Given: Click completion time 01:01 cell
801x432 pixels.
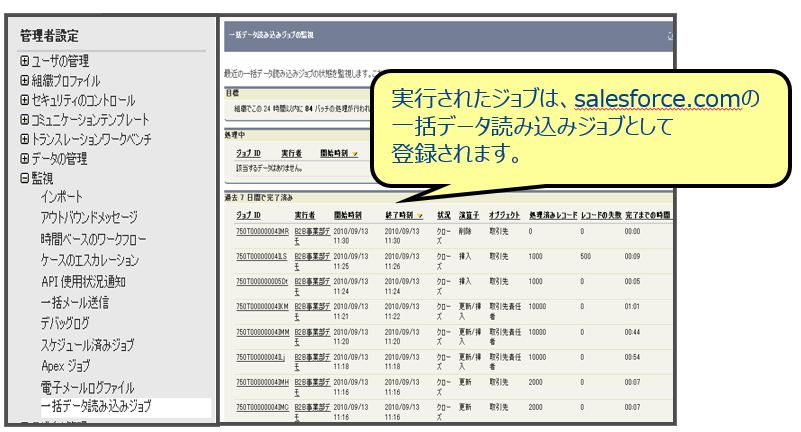Looking at the screenshot, I should pyautogui.click(x=632, y=306).
